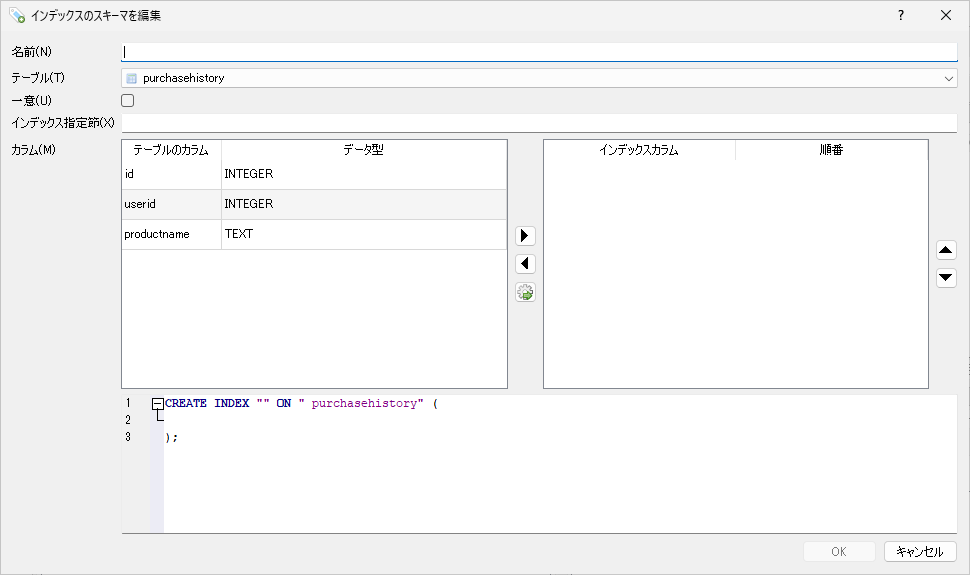Click the インデックスカラム column header

click(639, 150)
